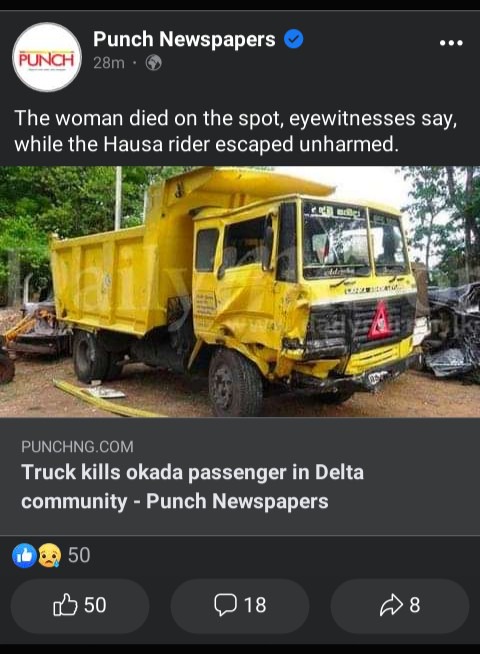
Task: Click the link preview card background
Action: click(x=240, y=476)
